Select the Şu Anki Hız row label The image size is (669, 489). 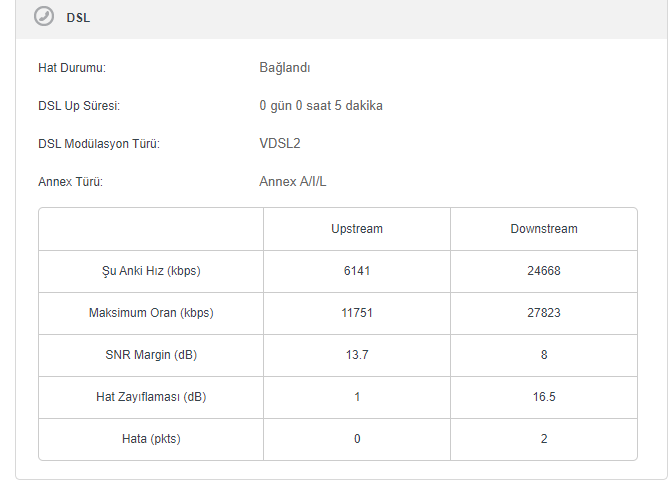[x=151, y=271]
